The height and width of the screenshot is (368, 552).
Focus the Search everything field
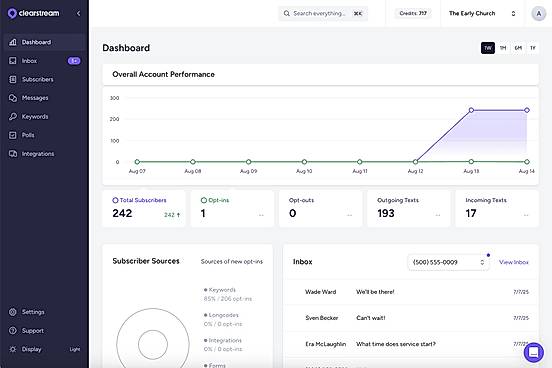pos(323,13)
